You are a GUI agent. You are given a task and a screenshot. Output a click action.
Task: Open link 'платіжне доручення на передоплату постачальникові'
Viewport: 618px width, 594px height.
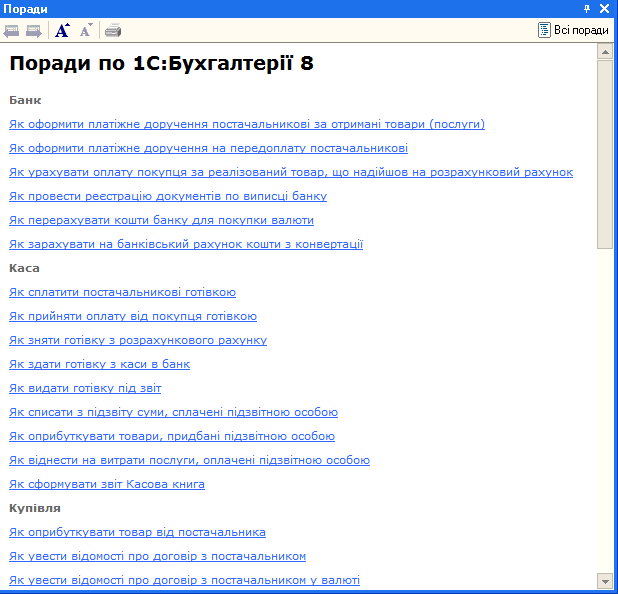tap(208, 148)
